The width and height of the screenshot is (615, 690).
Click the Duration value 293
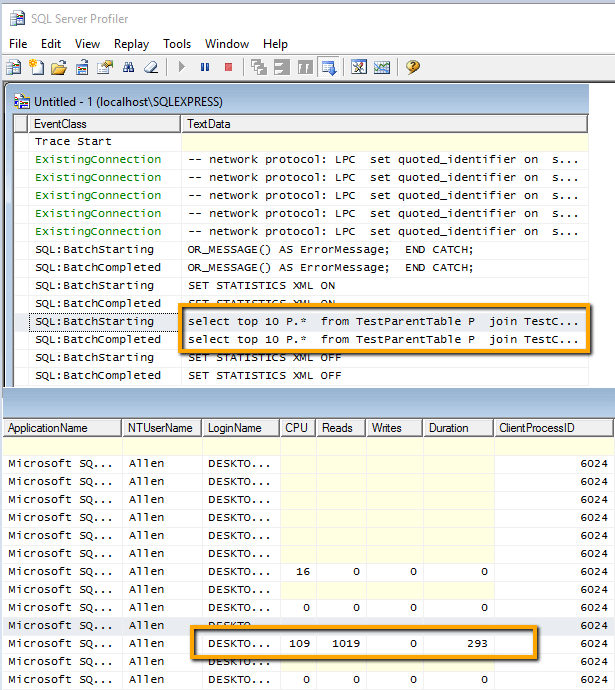pyautogui.click(x=477, y=644)
